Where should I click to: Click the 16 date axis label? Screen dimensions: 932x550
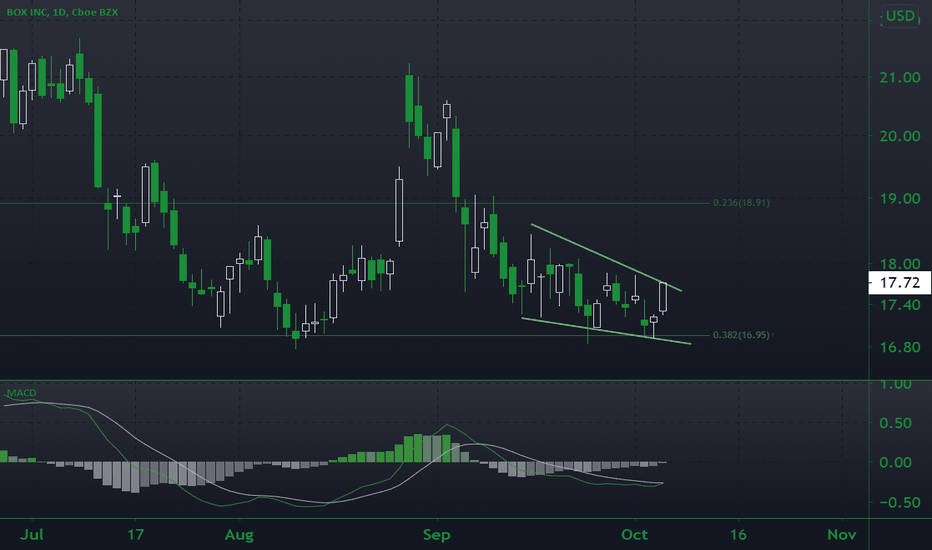point(738,535)
